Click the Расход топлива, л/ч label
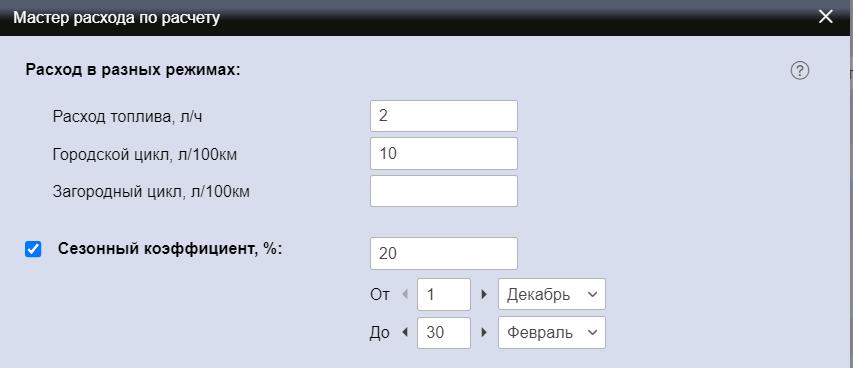Screen dimensions: 853x368 point(127,116)
